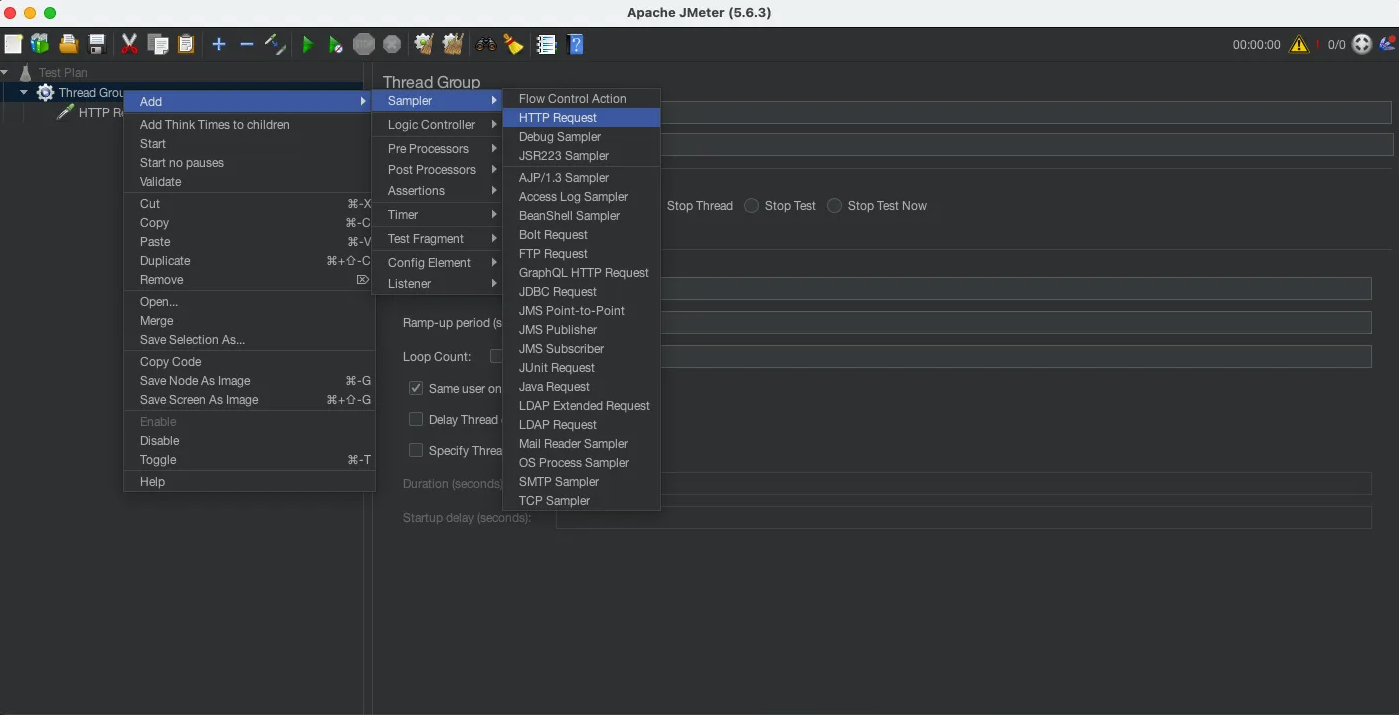Open Search with the binoculars icon
This screenshot has width=1399, height=715.
(x=486, y=44)
